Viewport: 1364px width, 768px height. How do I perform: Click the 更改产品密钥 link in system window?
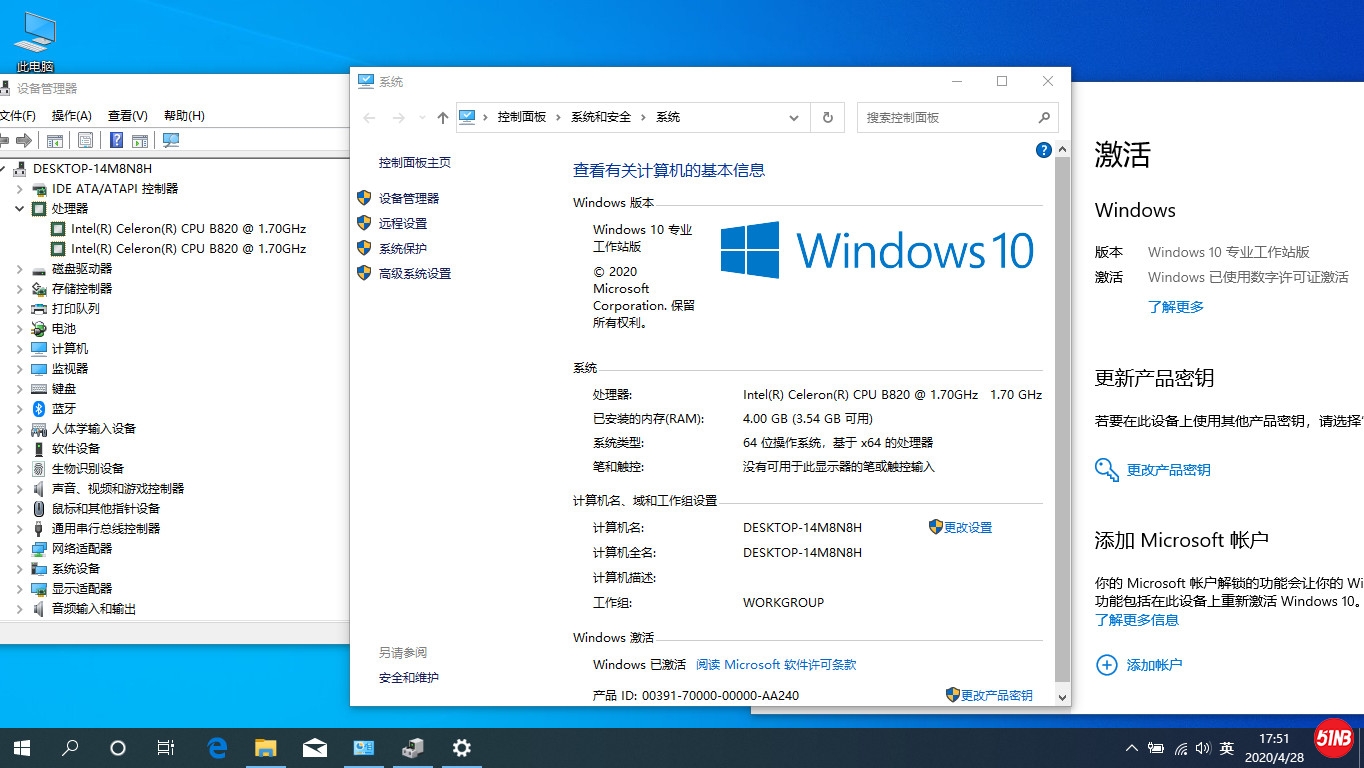(996, 695)
